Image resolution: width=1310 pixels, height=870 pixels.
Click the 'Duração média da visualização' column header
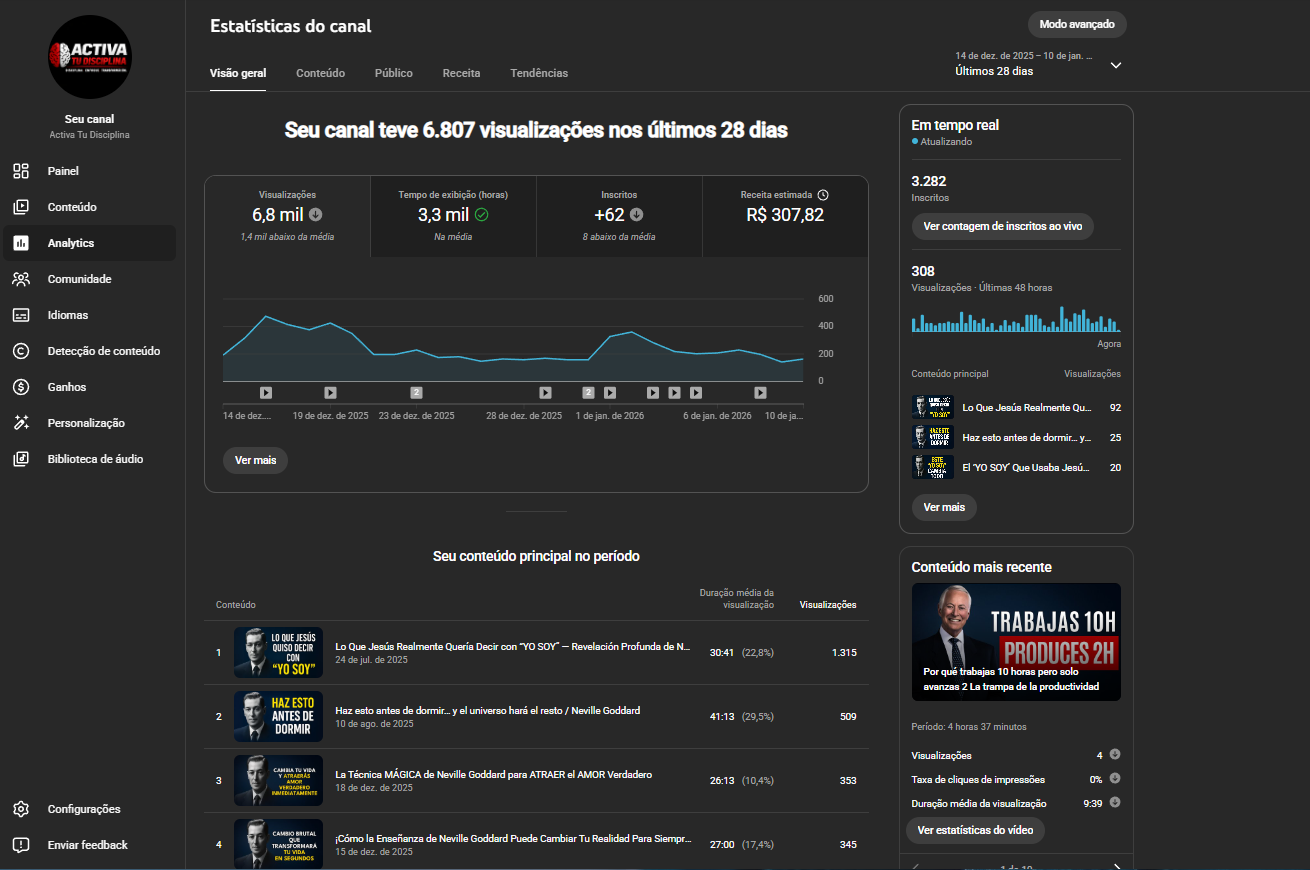736,598
